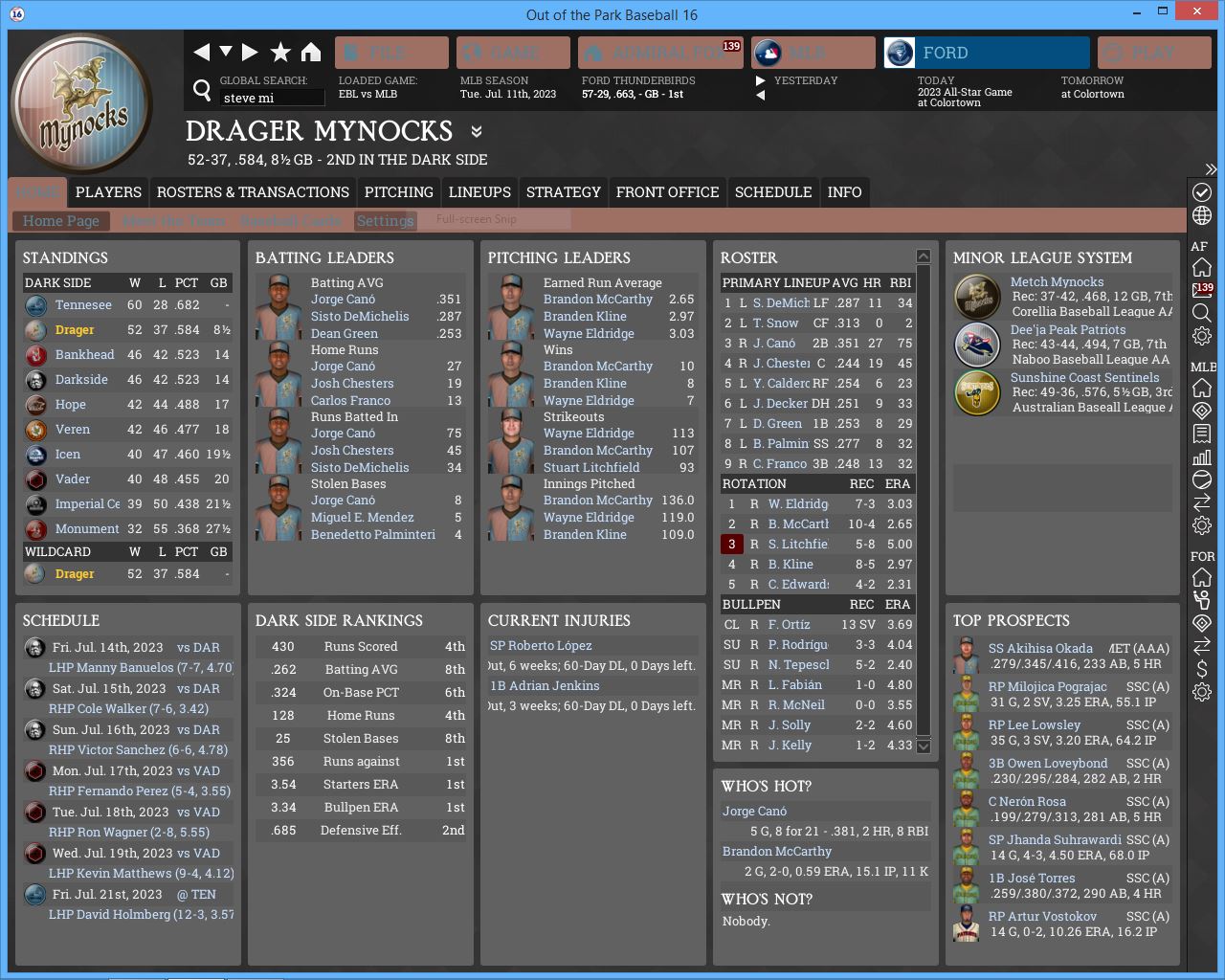
Task: Expand the Drager Mynocks team name chevron
Action: (477, 131)
